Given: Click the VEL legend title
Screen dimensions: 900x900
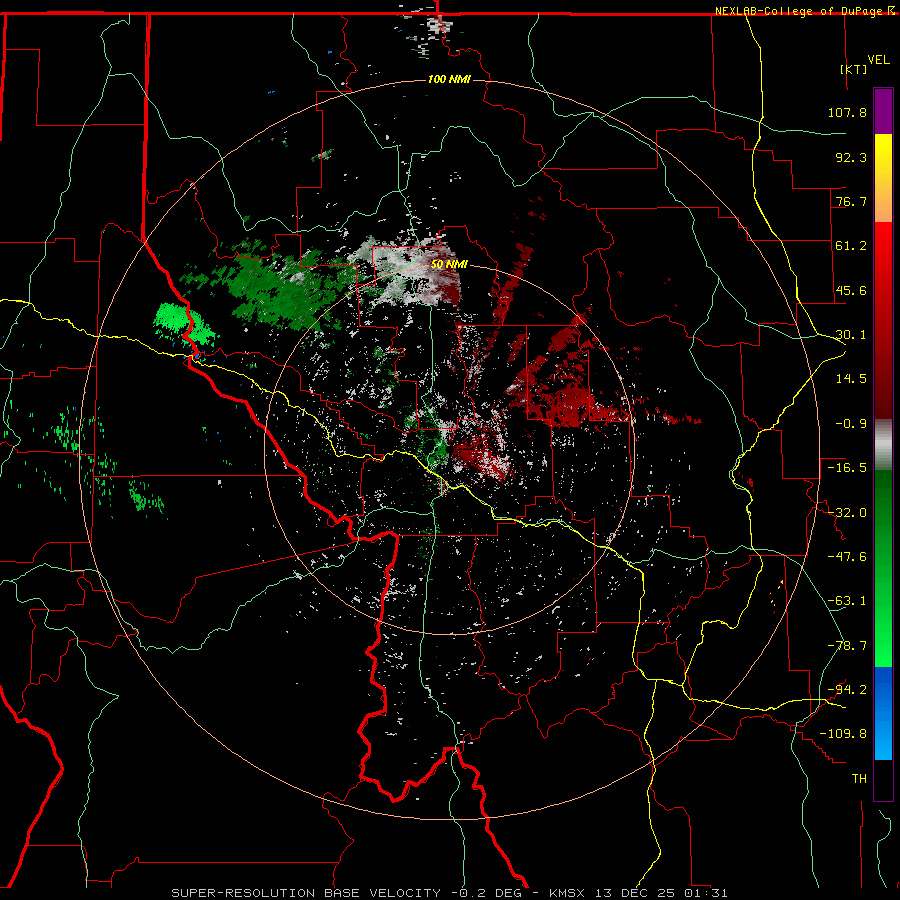Looking at the screenshot, I should [879, 60].
